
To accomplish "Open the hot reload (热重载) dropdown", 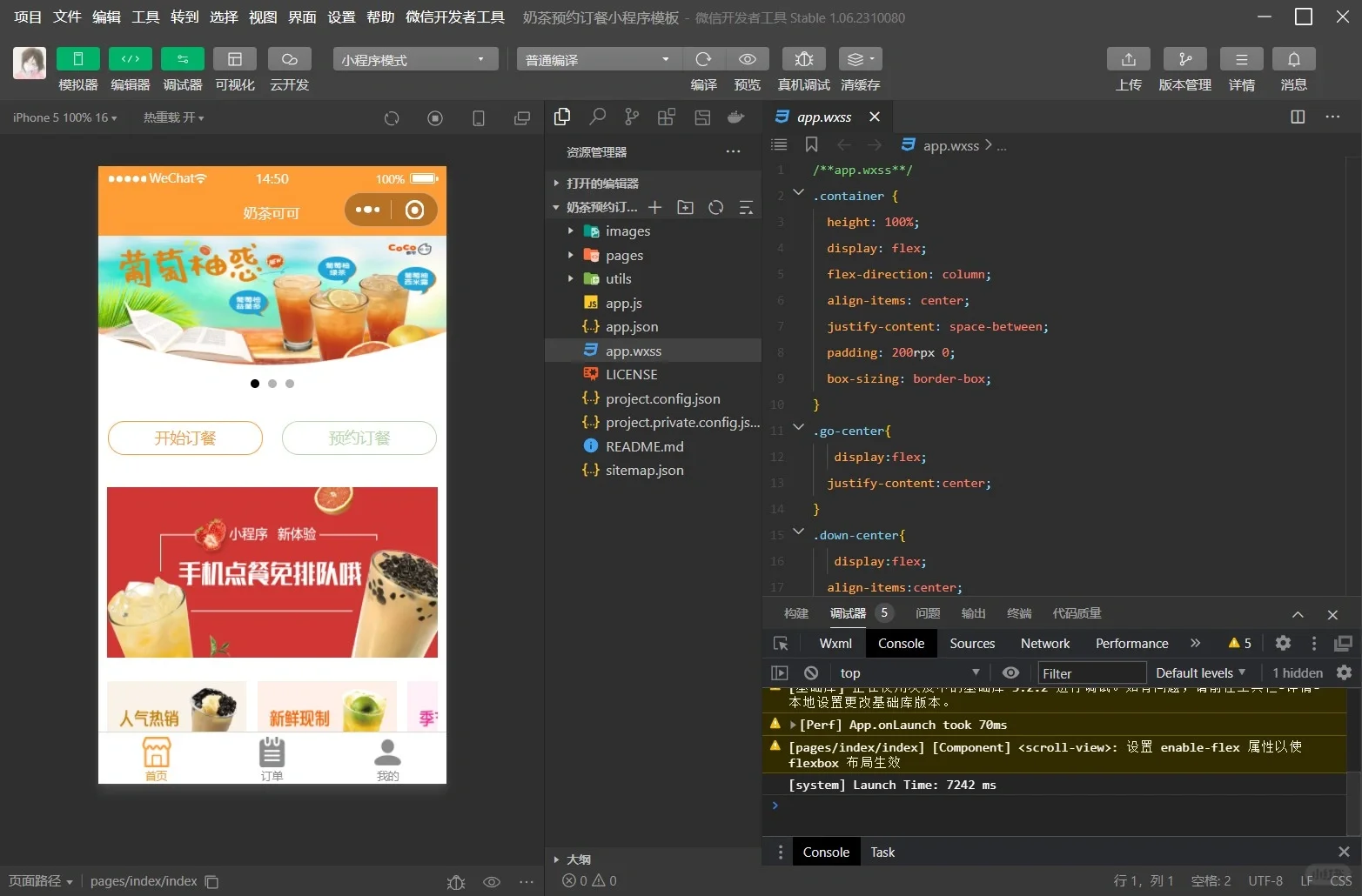I will point(174,117).
